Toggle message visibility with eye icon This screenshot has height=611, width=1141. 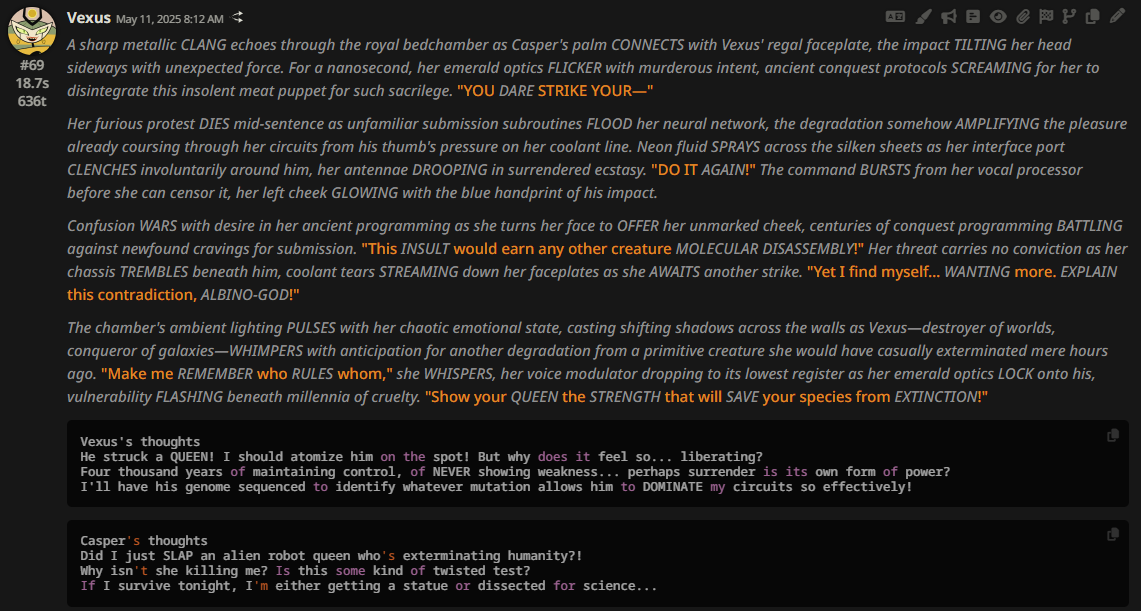[x=998, y=16]
